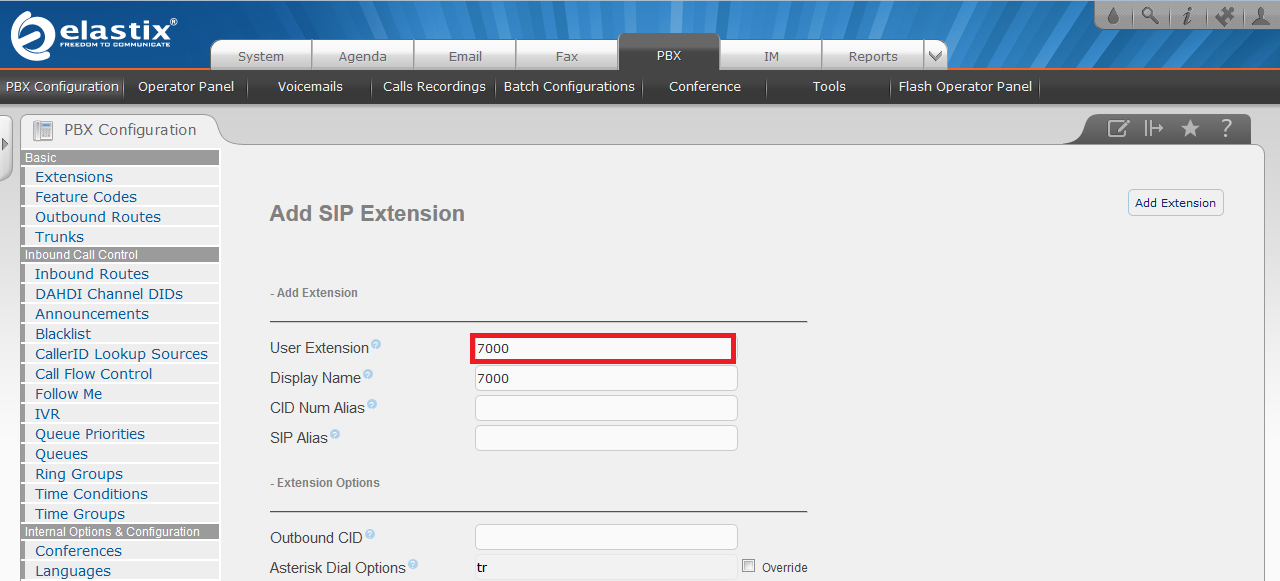
Task: Enable Override checkbox for Asterisk Dial Options
Action: [748, 566]
